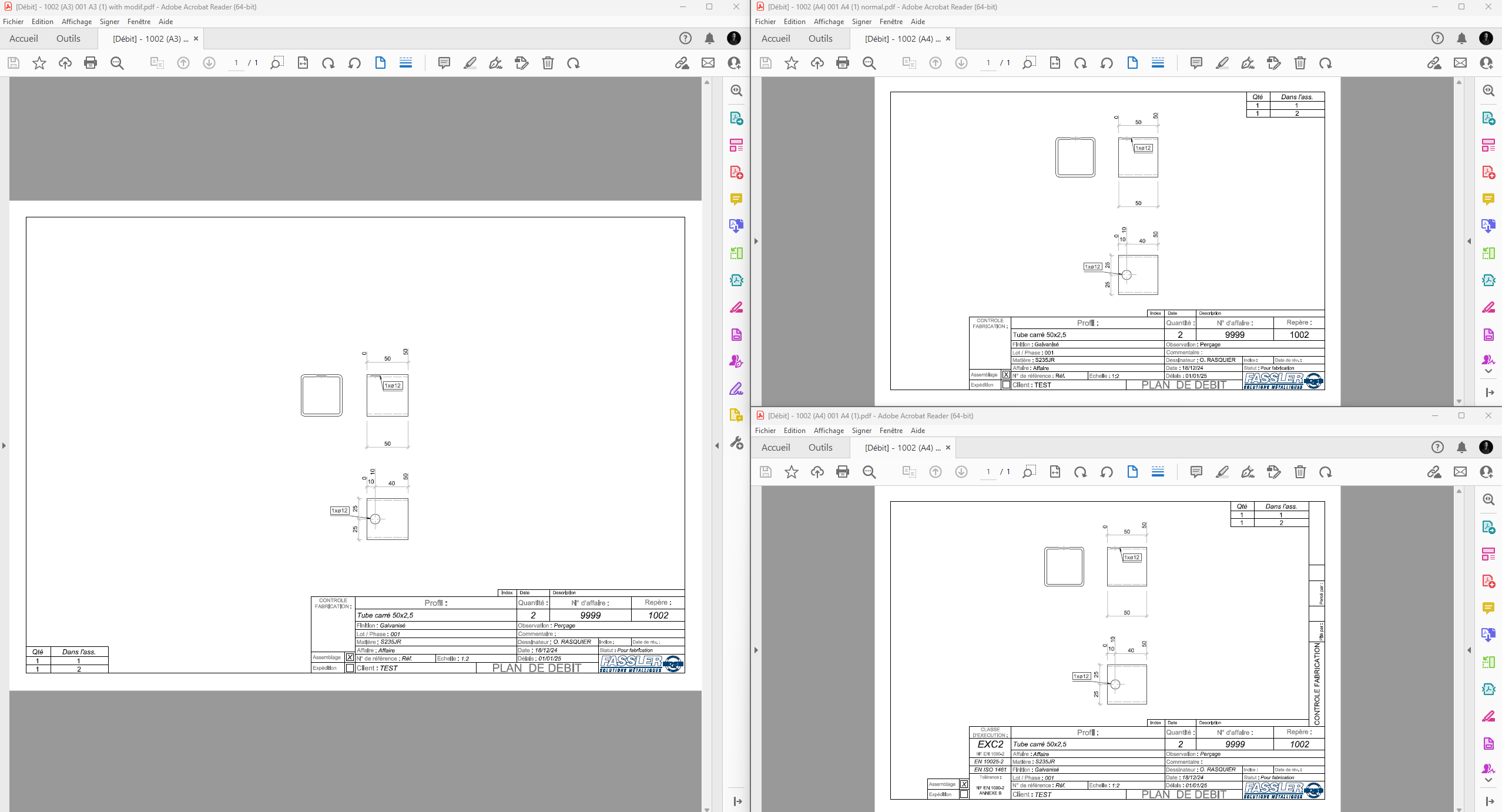Switch to the Outils tab in the left A3 window
The height and width of the screenshot is (812, 1502).
tap(68, 38)
